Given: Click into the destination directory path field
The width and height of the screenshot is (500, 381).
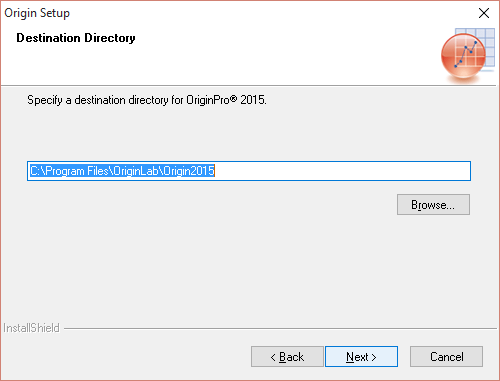Looking at the screenshot, I should pyautogui.click(x=249, y=171).
